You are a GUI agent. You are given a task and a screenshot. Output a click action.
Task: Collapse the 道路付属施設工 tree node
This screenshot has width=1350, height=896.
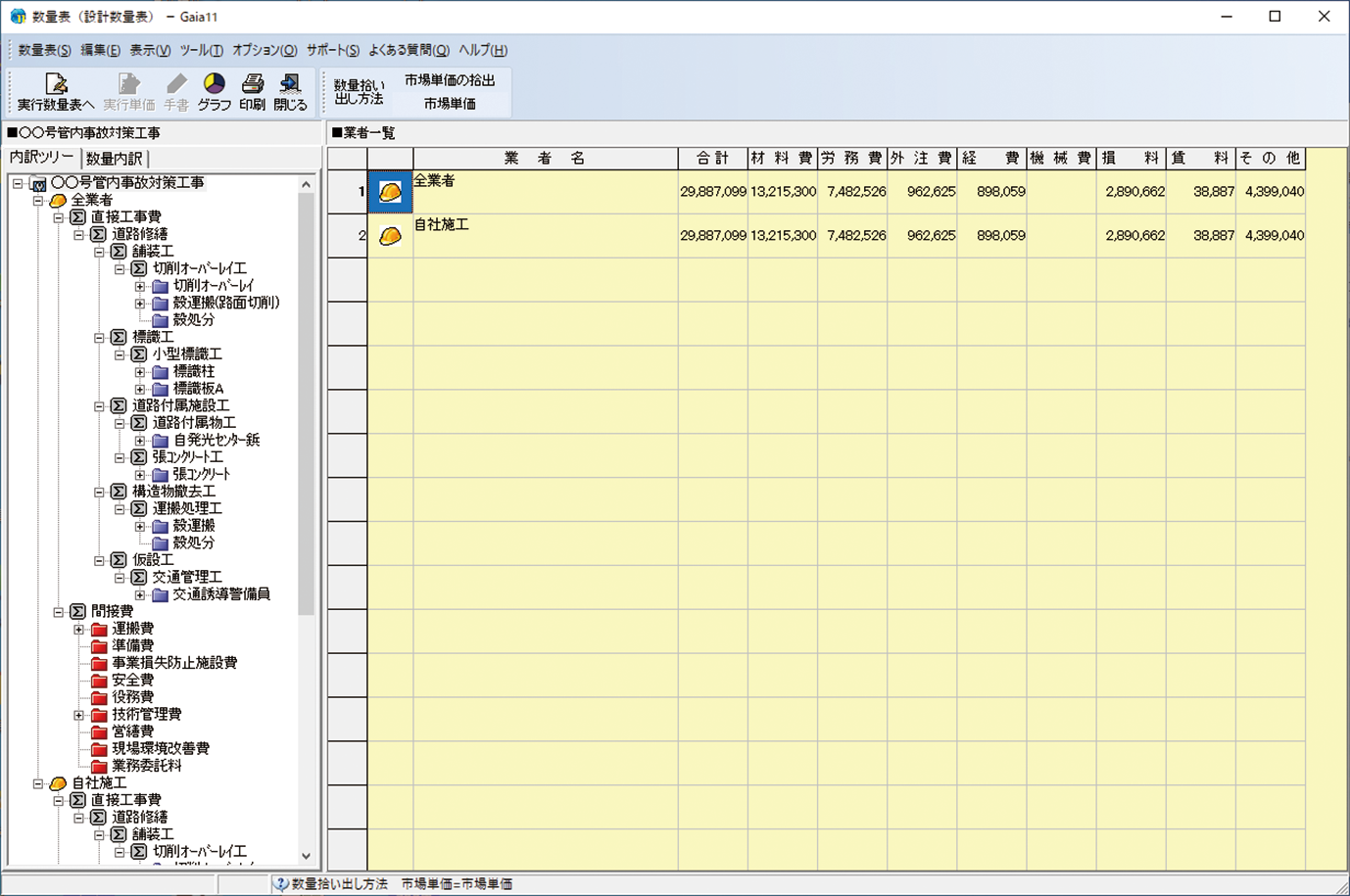click(99, 406)
